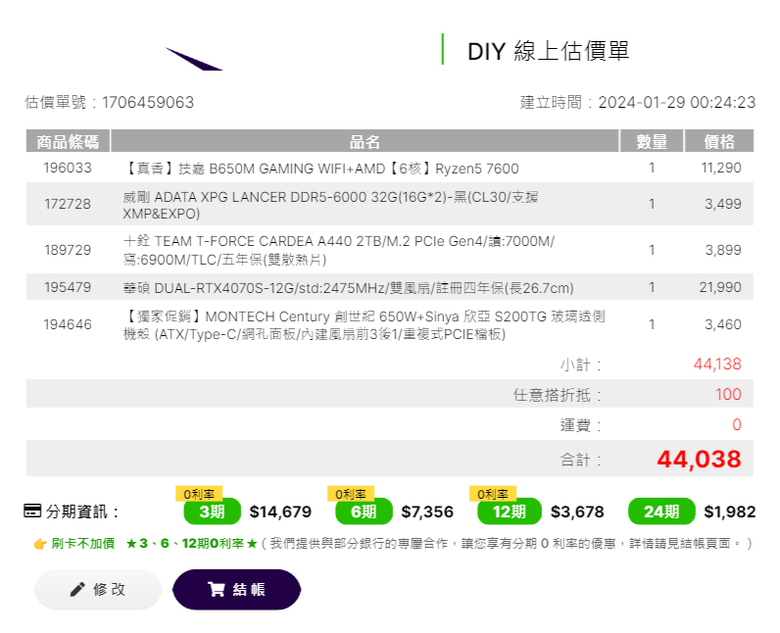
Task: Click the 品名 column header
Action: 365,141
